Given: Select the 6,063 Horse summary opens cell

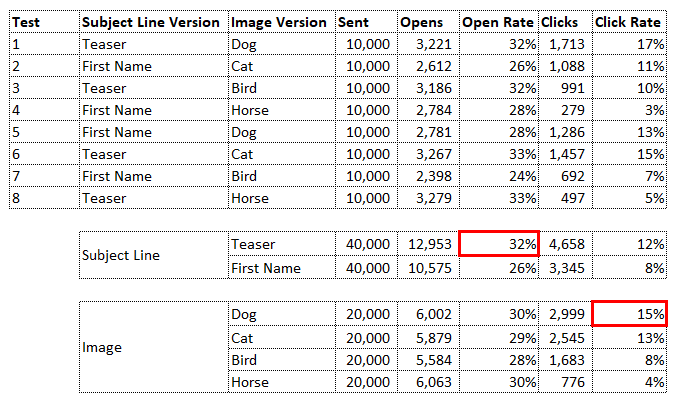Looking at the screenshot, I should 429,382.
